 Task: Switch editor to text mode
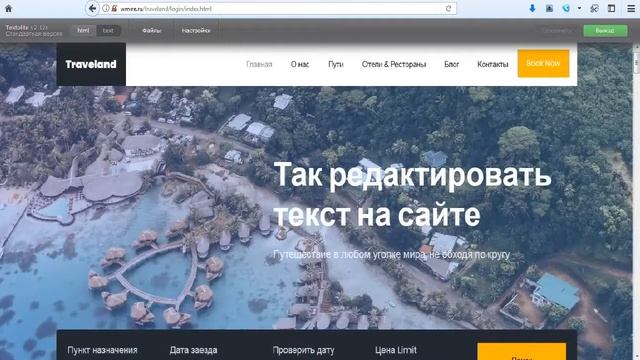[108, 30]
